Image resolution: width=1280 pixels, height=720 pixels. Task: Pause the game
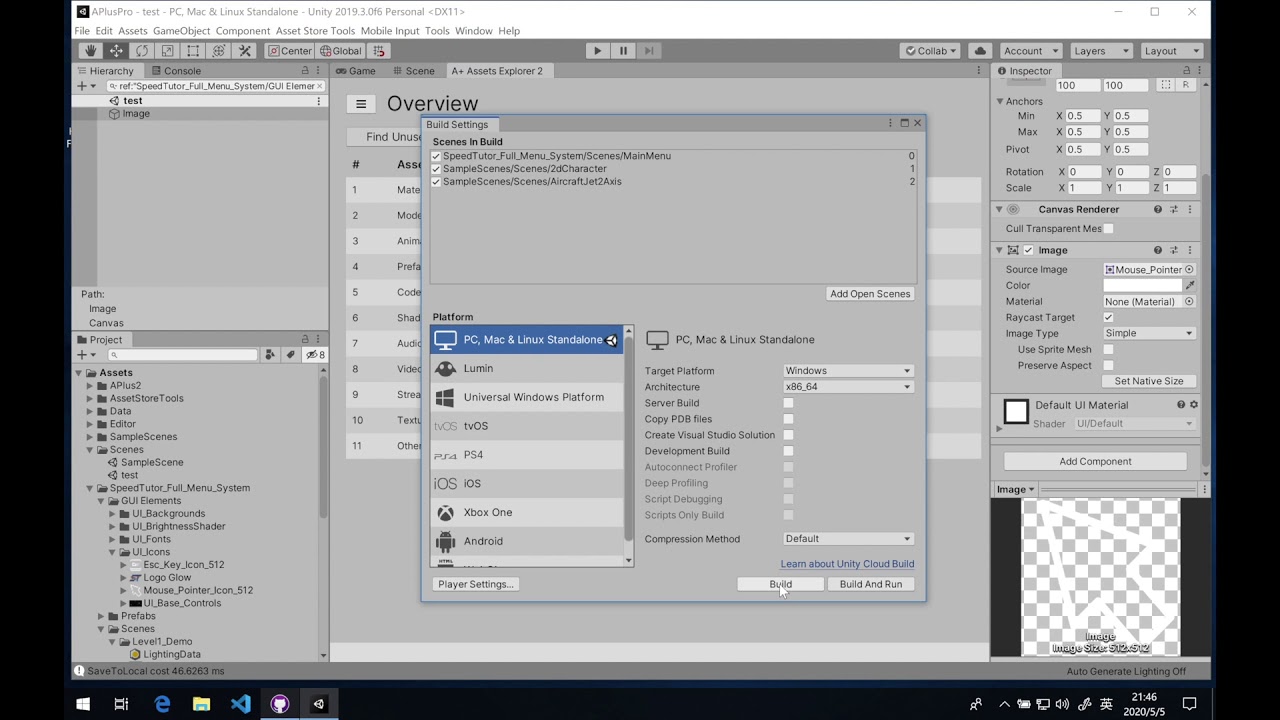pos(623,51)
